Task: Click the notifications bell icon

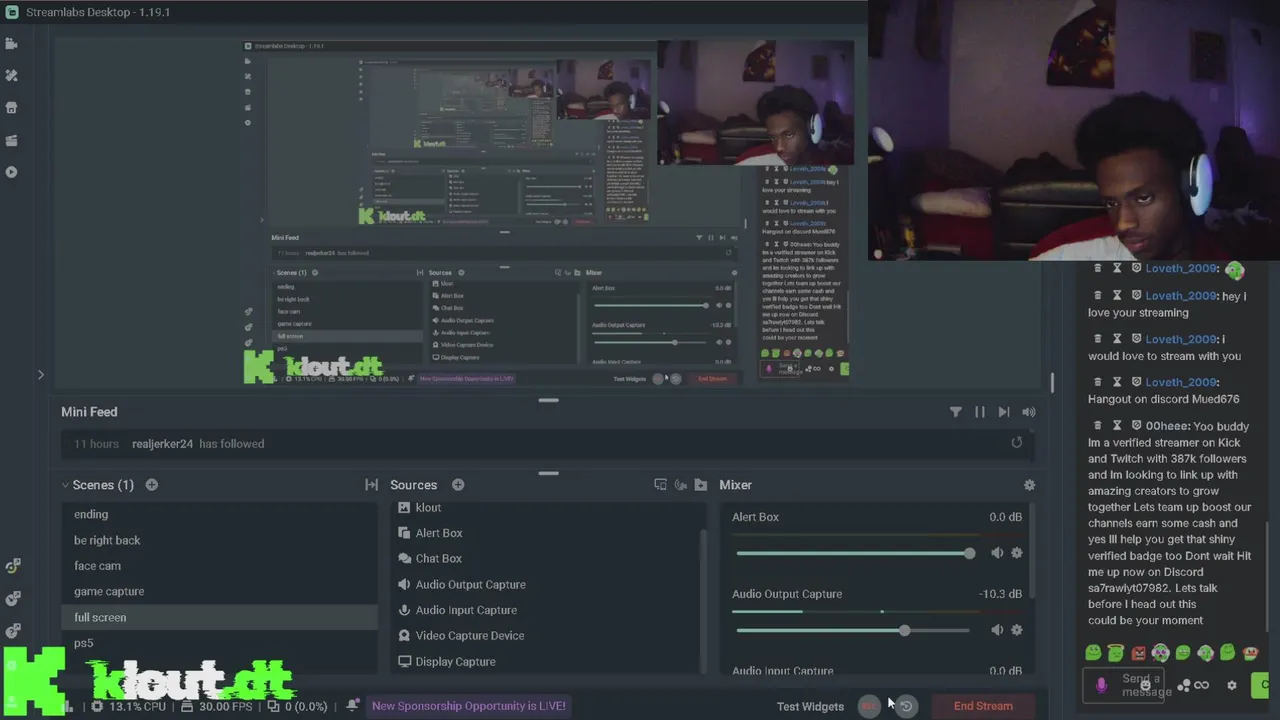Action: click(x=352, y=706)
